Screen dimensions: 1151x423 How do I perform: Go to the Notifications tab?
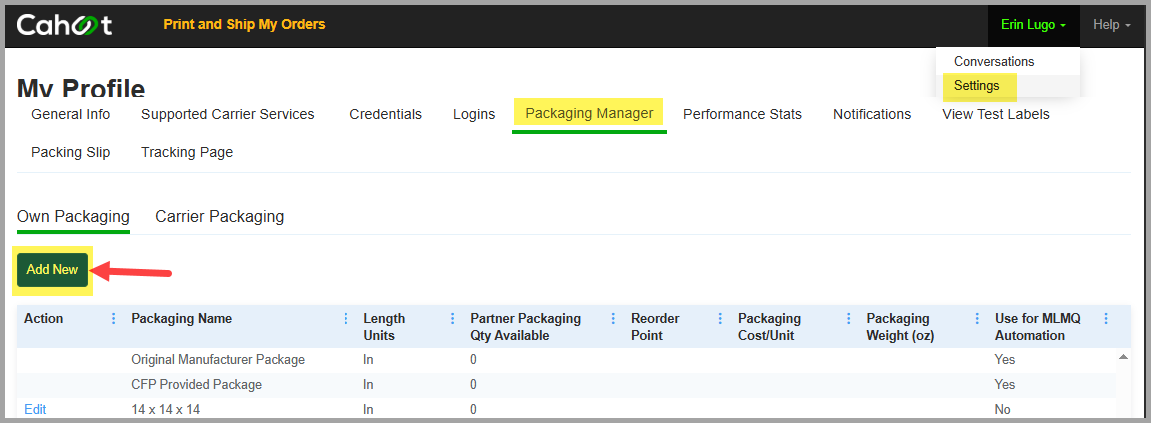click(x=872, y=115)
